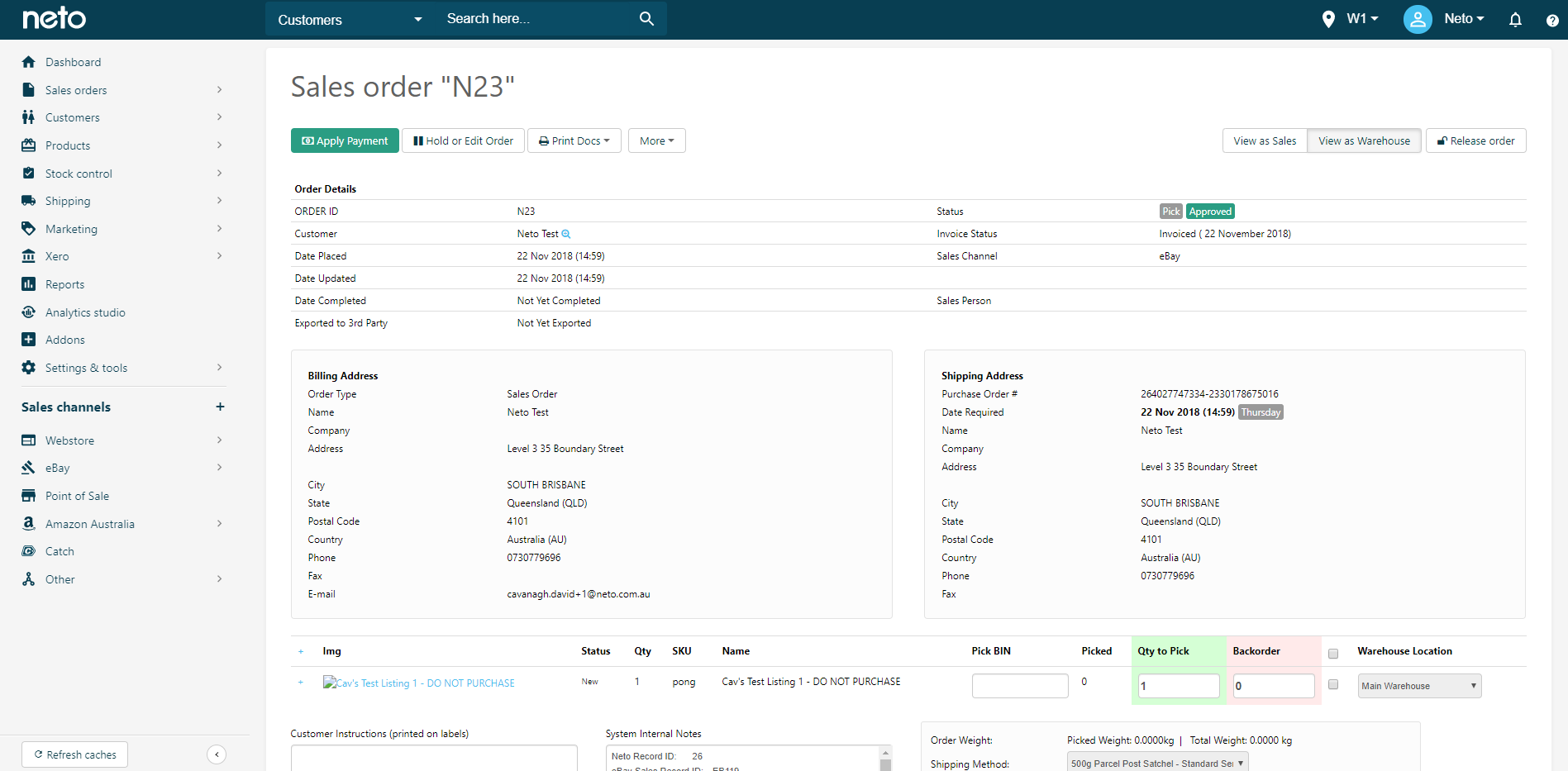Open the Shipping Method dropdown

[x=1157, y=763]
